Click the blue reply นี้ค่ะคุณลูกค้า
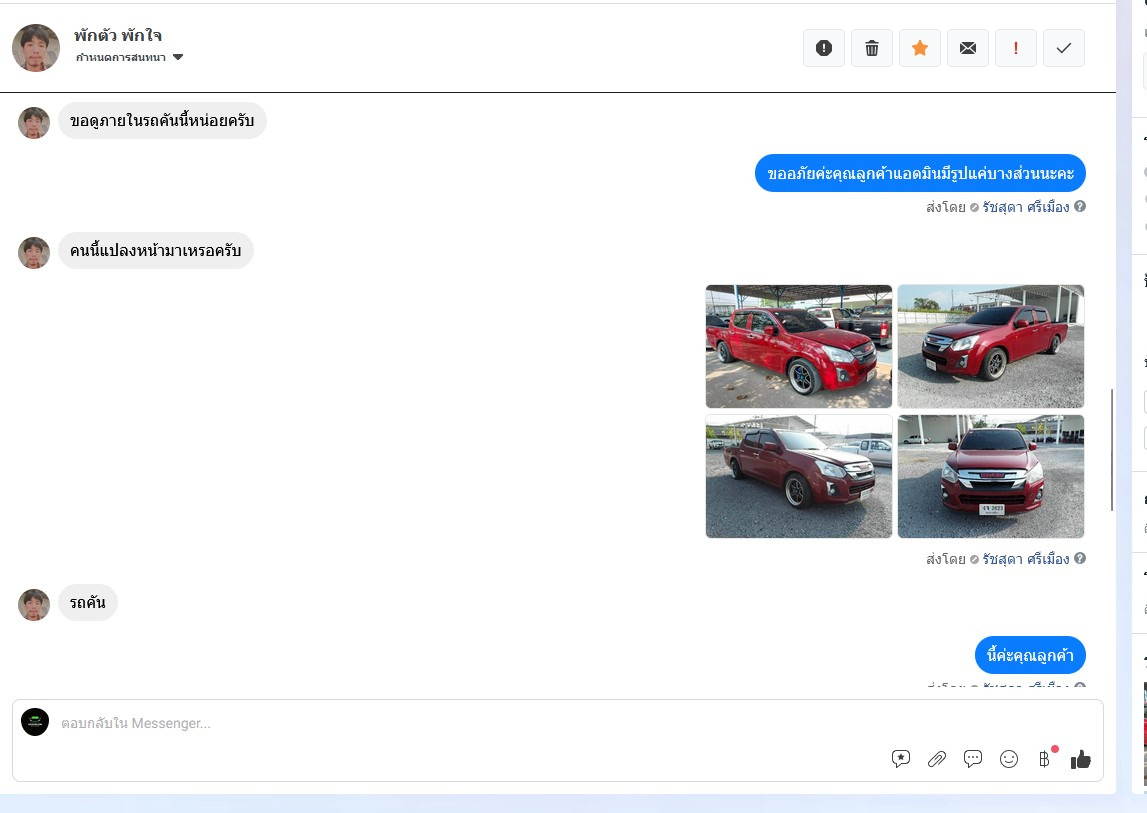Screen dimensions: 1147x813 [x=1030, y=655]
